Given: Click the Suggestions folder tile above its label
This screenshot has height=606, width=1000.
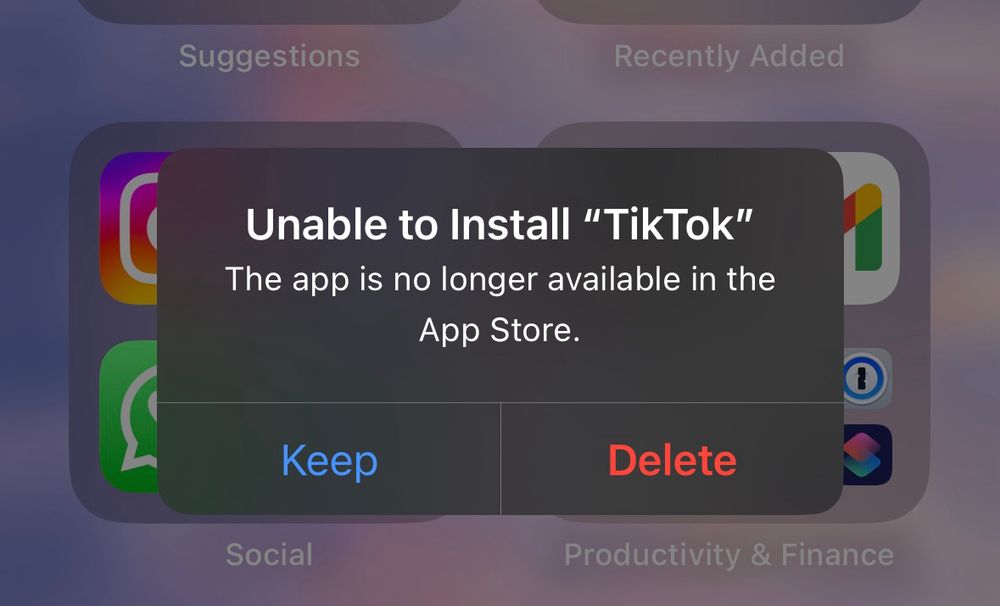Looking at the screenshot, I should coord(269,10).
